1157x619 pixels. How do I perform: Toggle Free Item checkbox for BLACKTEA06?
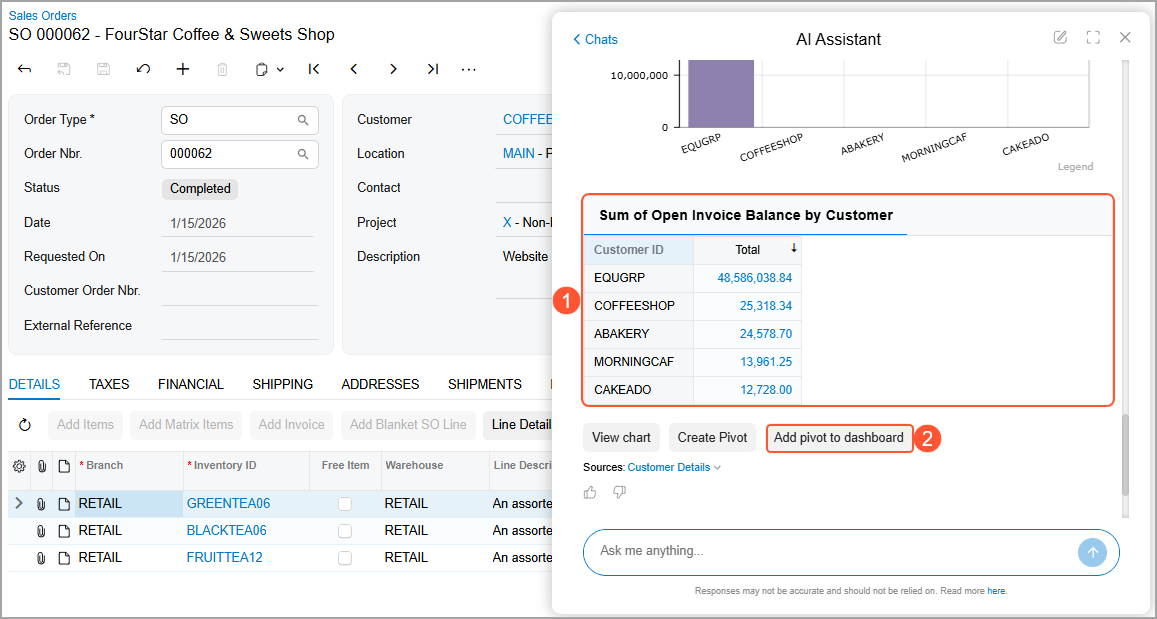345,531
